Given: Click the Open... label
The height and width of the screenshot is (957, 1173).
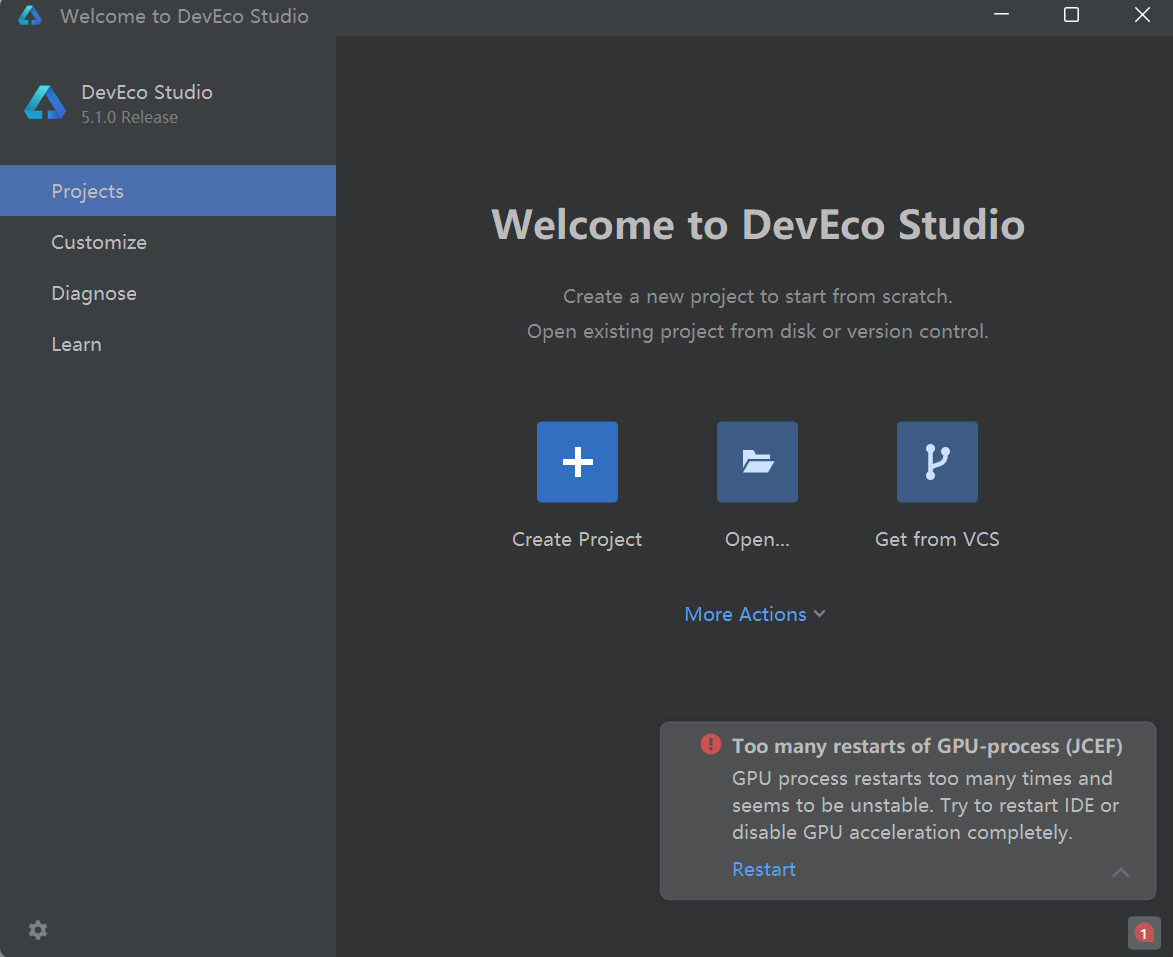Looking at the screenshot, I should pyautogui.click(x=757, y=539).
